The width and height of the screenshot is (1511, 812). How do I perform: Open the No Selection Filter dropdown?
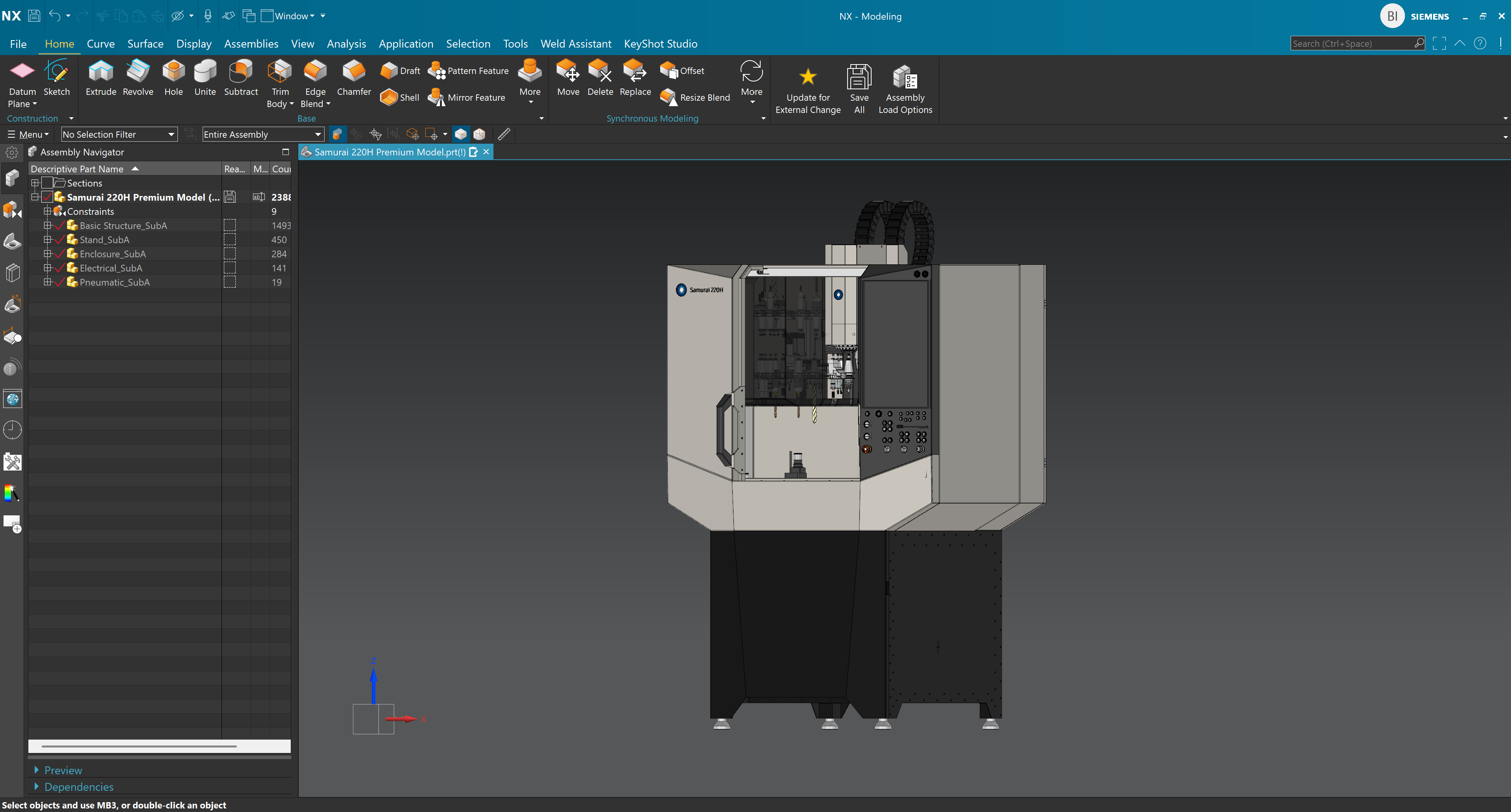click(x=119, y=134)
